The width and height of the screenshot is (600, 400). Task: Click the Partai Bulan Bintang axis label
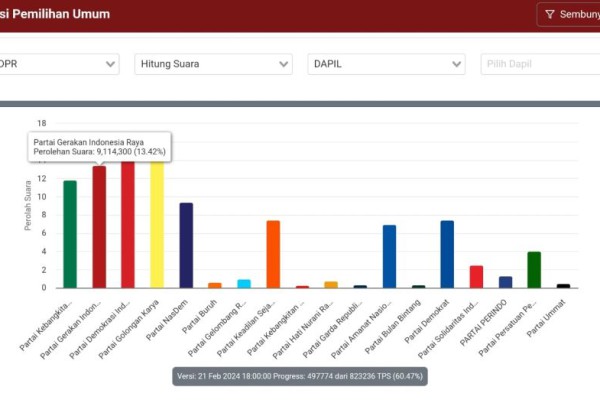(x=393, y=327)
